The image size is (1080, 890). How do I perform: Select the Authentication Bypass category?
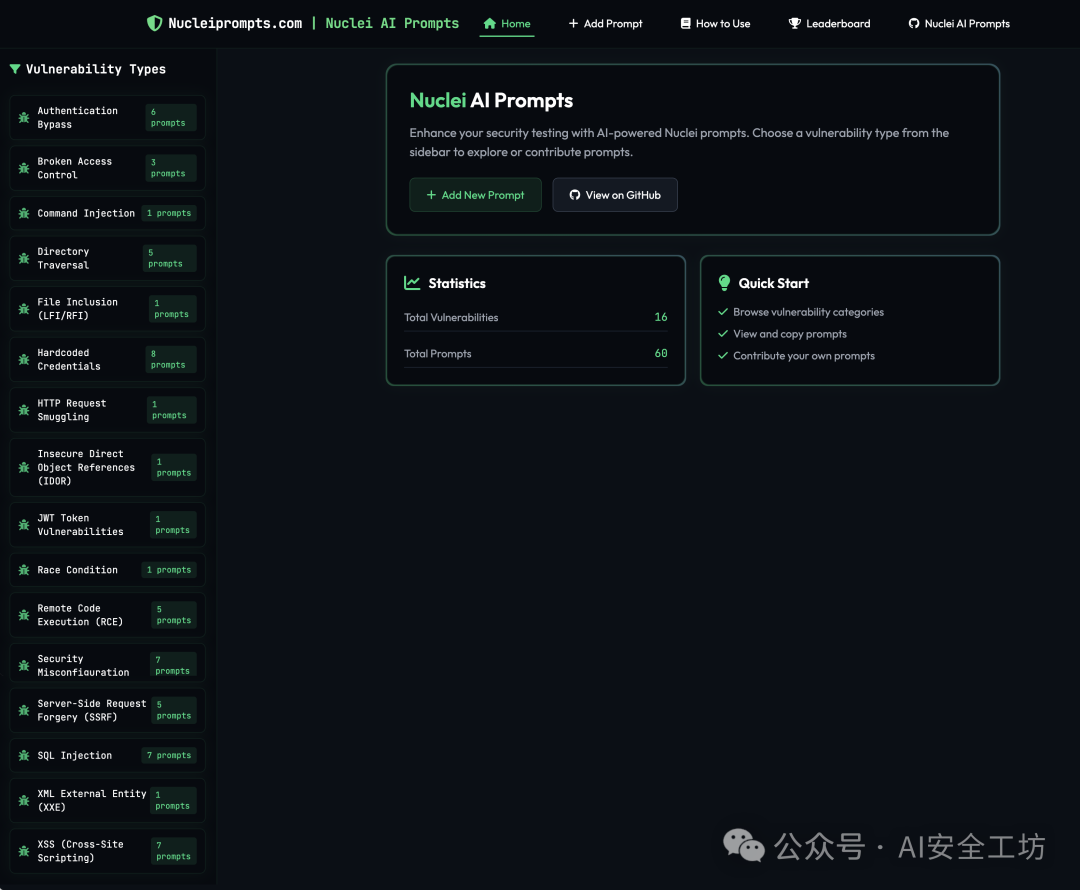pos(107,118)
